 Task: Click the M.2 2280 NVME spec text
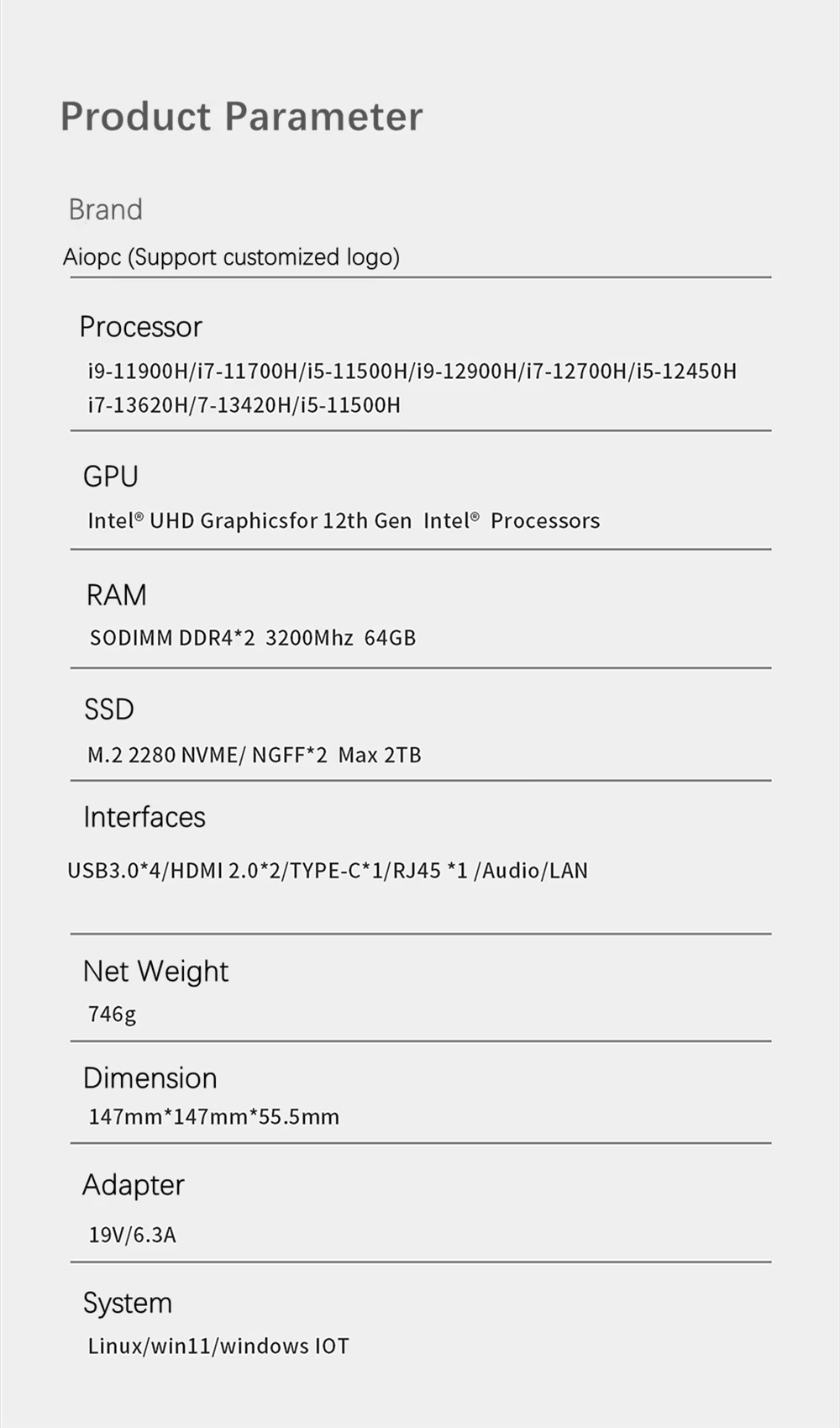click(255, 755)
